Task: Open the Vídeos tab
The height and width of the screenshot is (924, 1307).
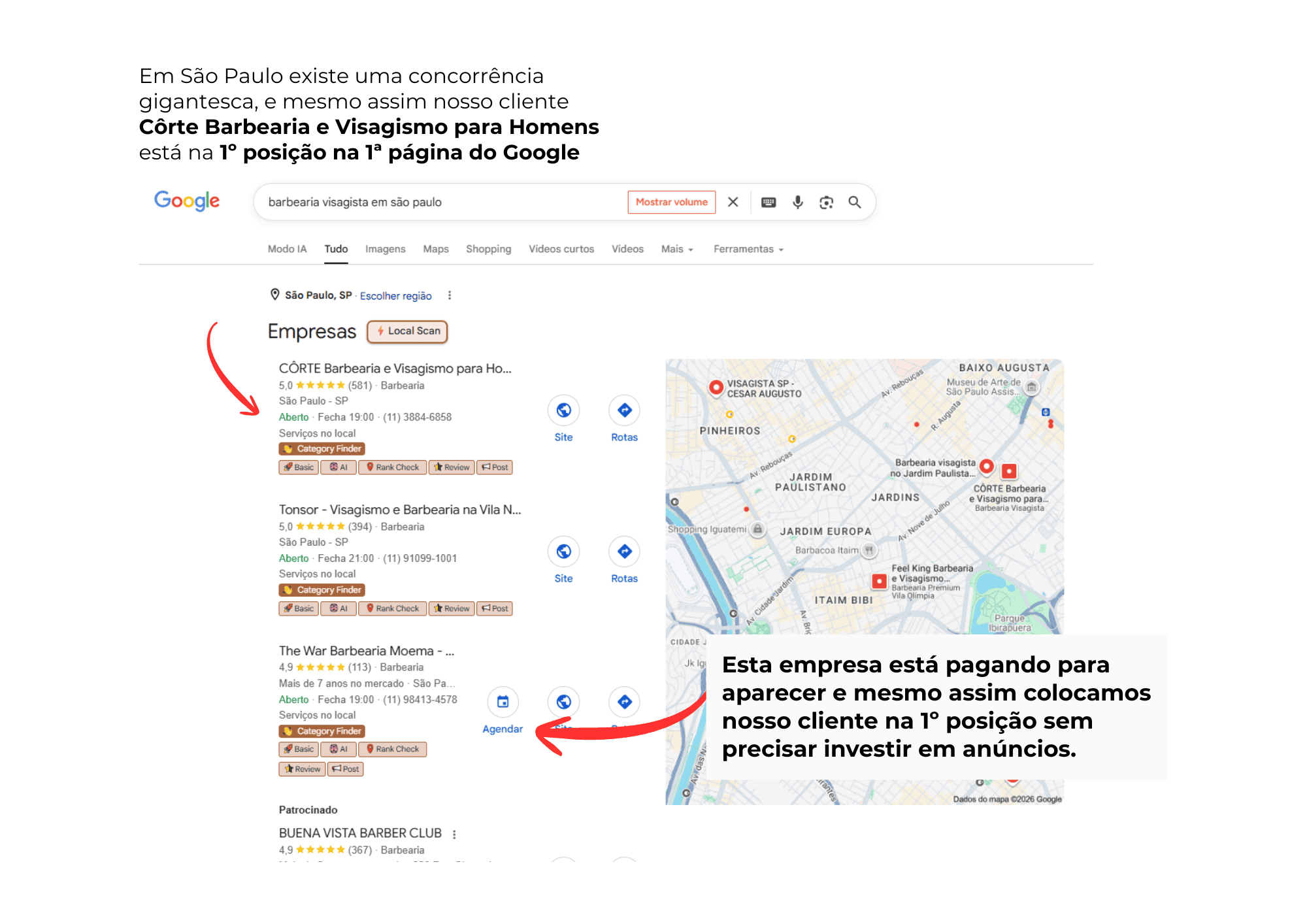Action: point(627,249)
